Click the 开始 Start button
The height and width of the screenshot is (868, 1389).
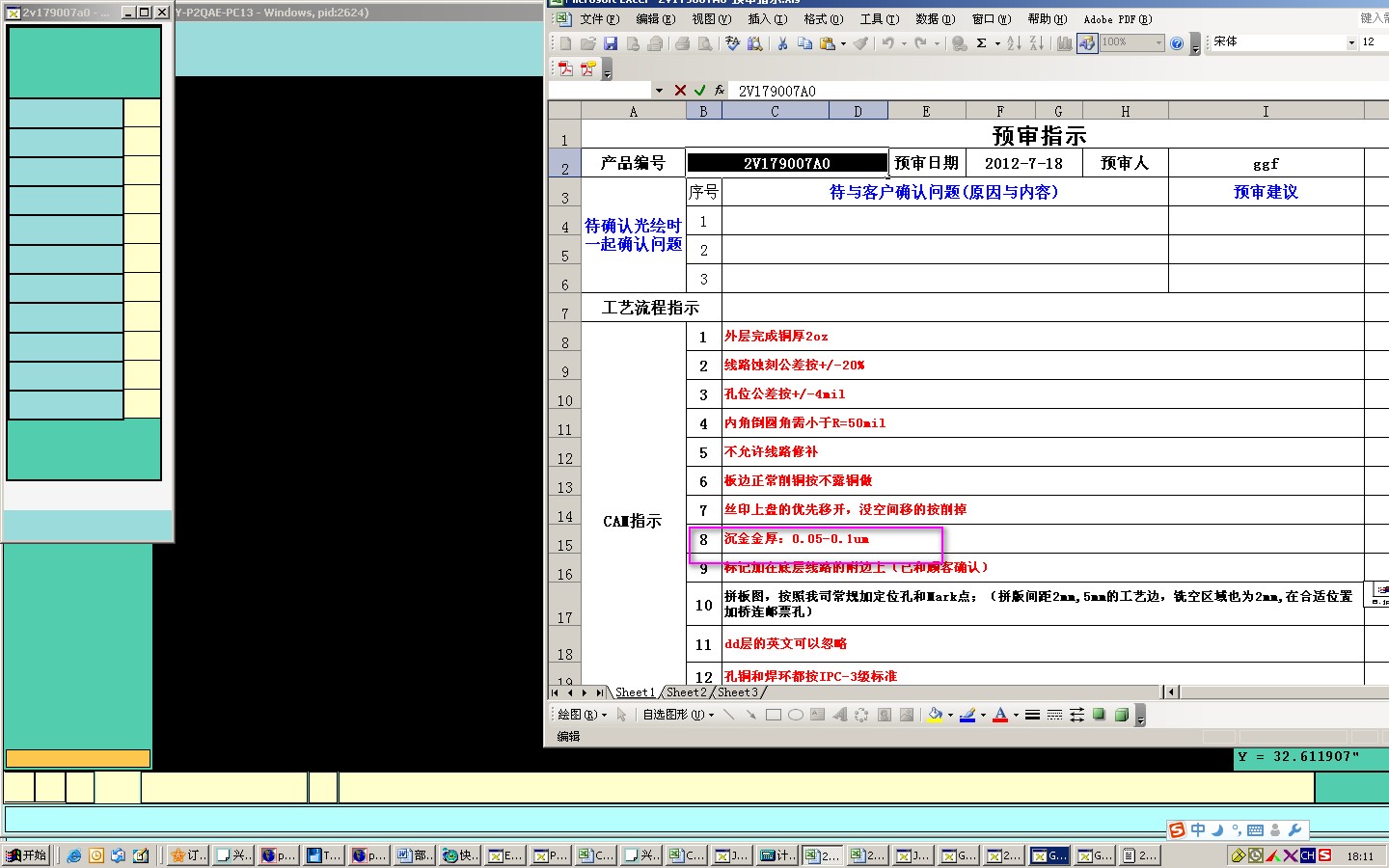(x=27, y=855)
